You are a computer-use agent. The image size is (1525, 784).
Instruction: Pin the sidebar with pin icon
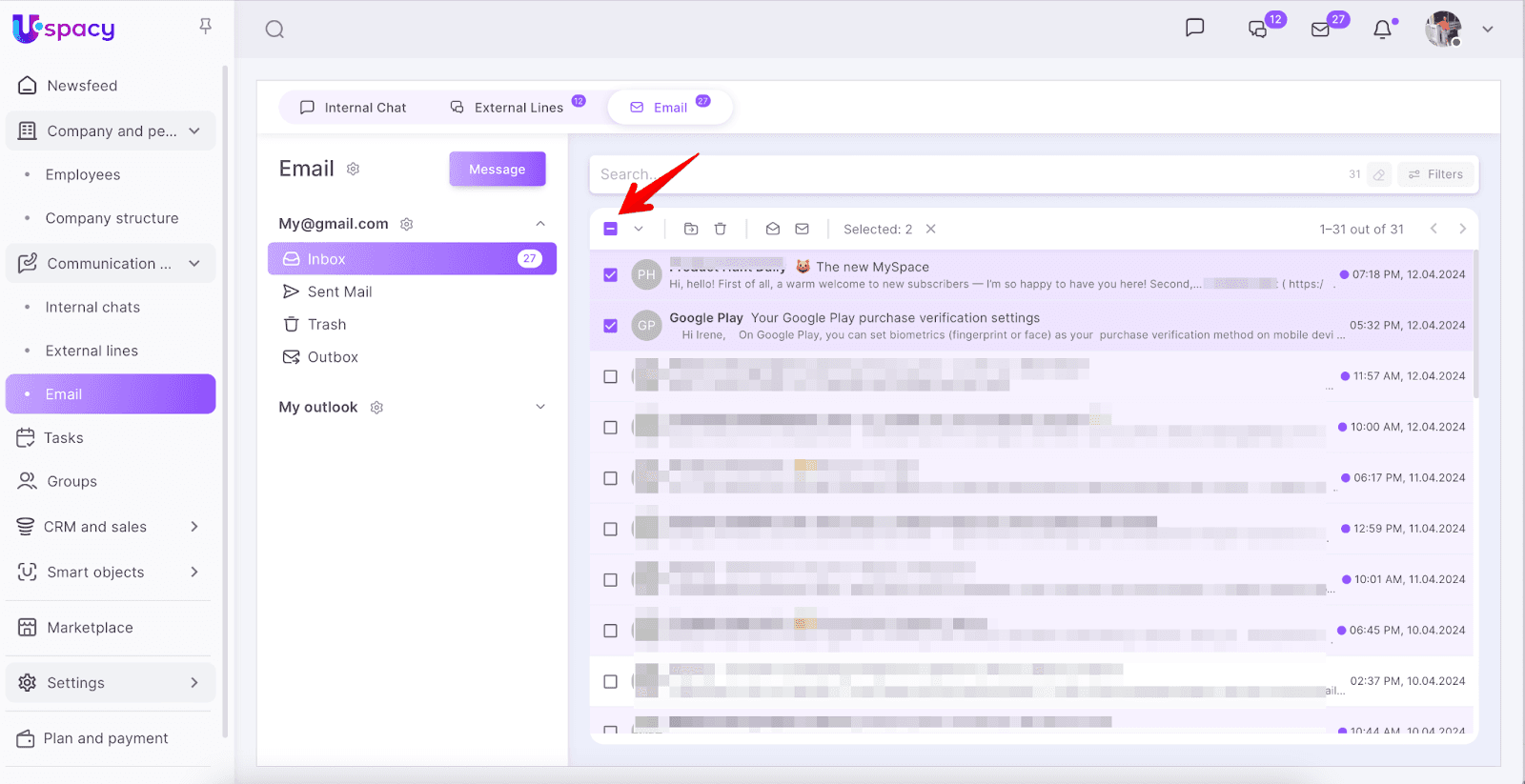click(205, 27)
